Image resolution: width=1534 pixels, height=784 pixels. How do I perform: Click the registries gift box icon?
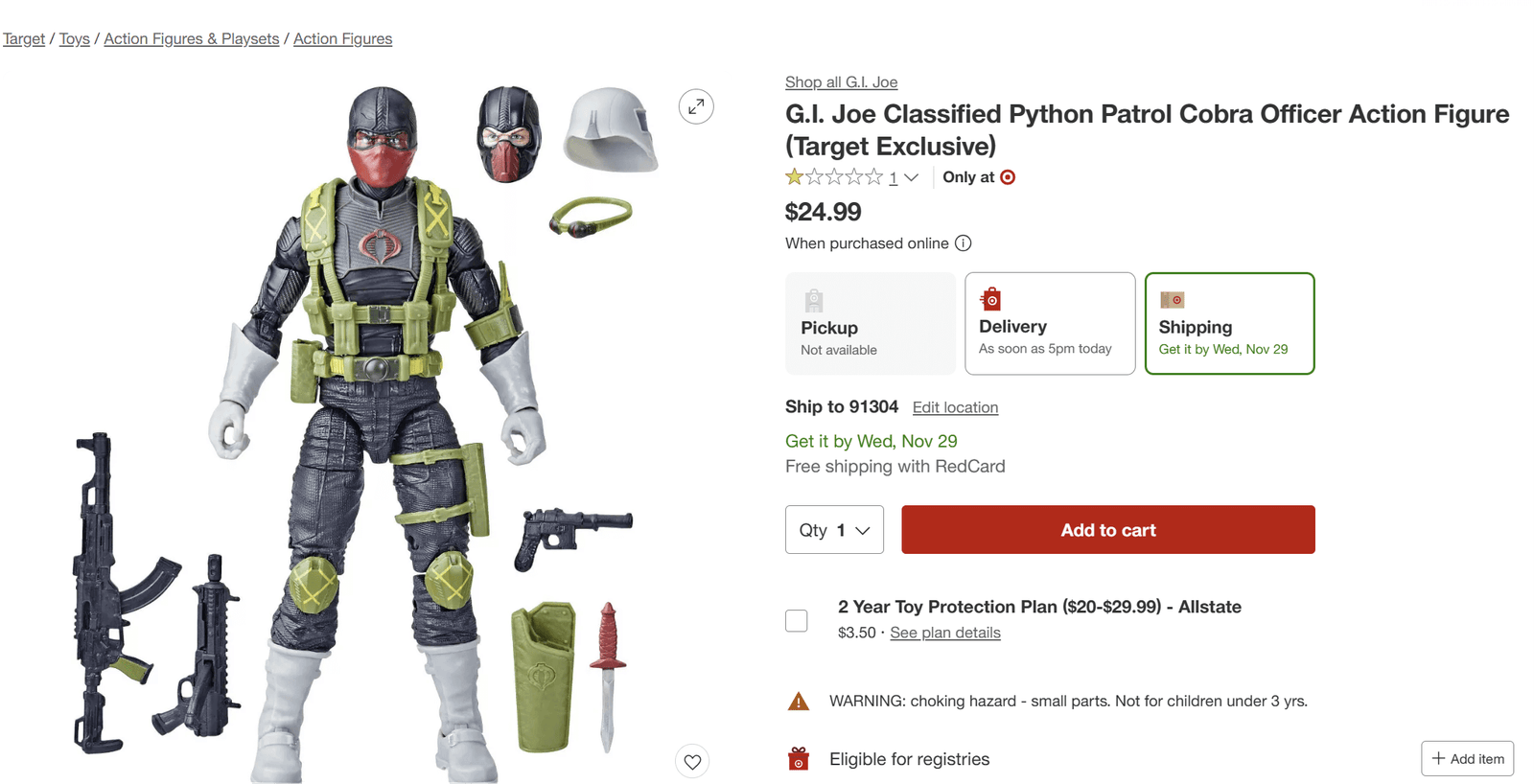pyautogui.click(x=797, y=758)
